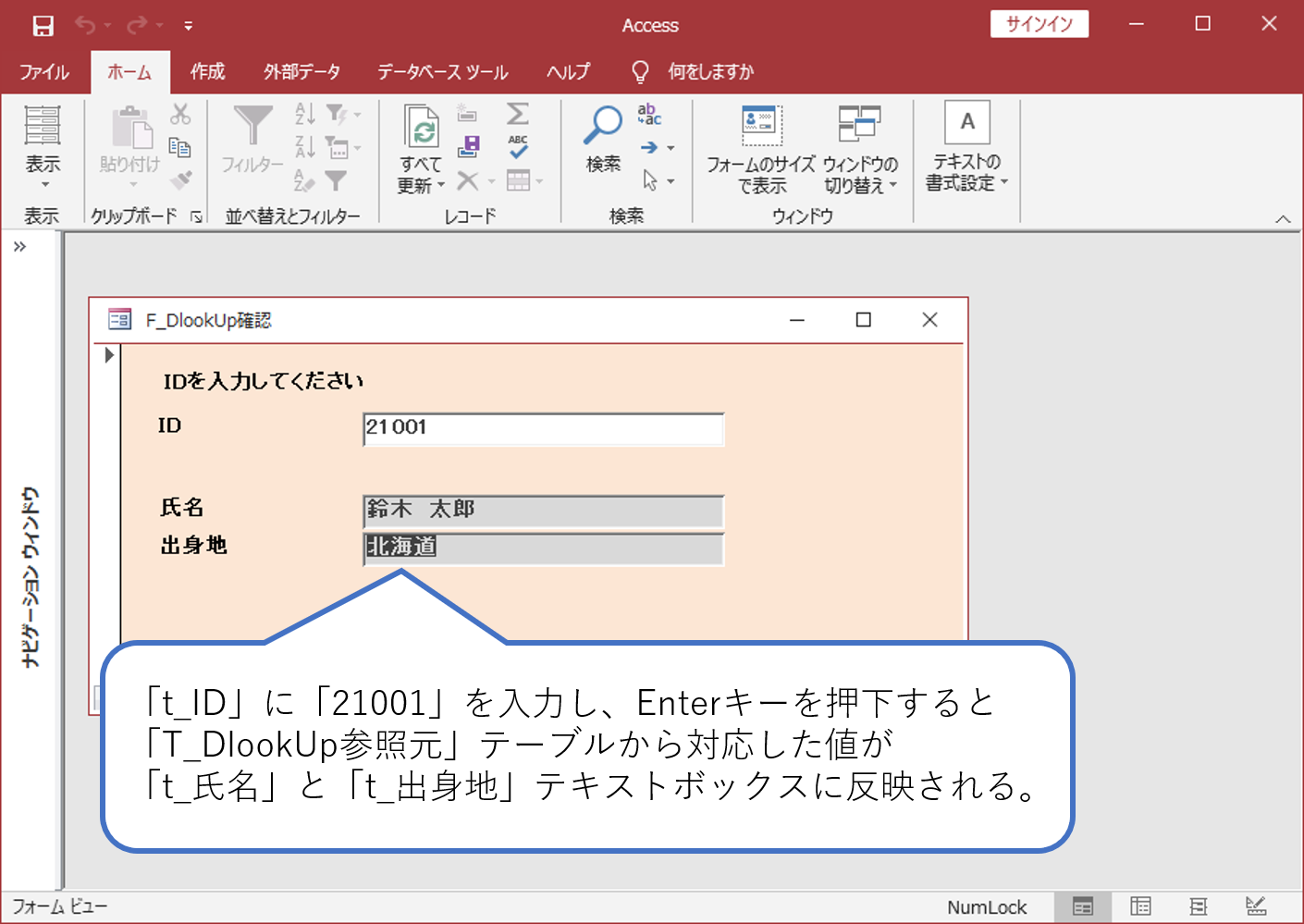
Task: Select the Form View icon in the status bar
Action: (1083, 907)
